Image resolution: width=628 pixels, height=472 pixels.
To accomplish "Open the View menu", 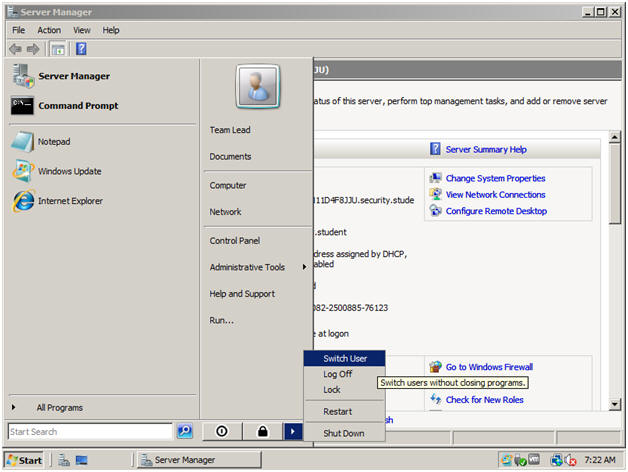I will [82, 30].
